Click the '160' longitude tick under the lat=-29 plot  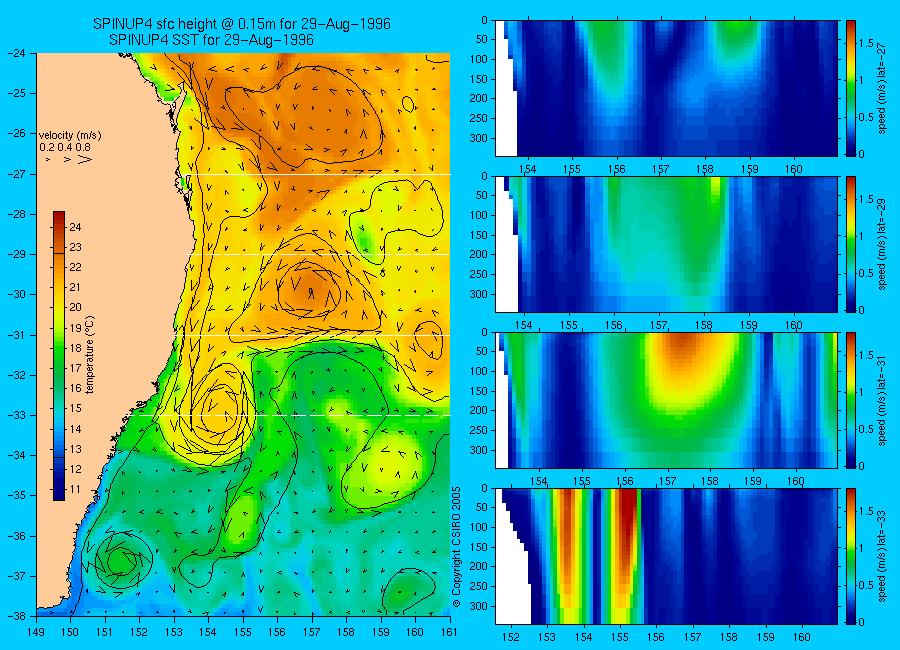tap(794, 326)
